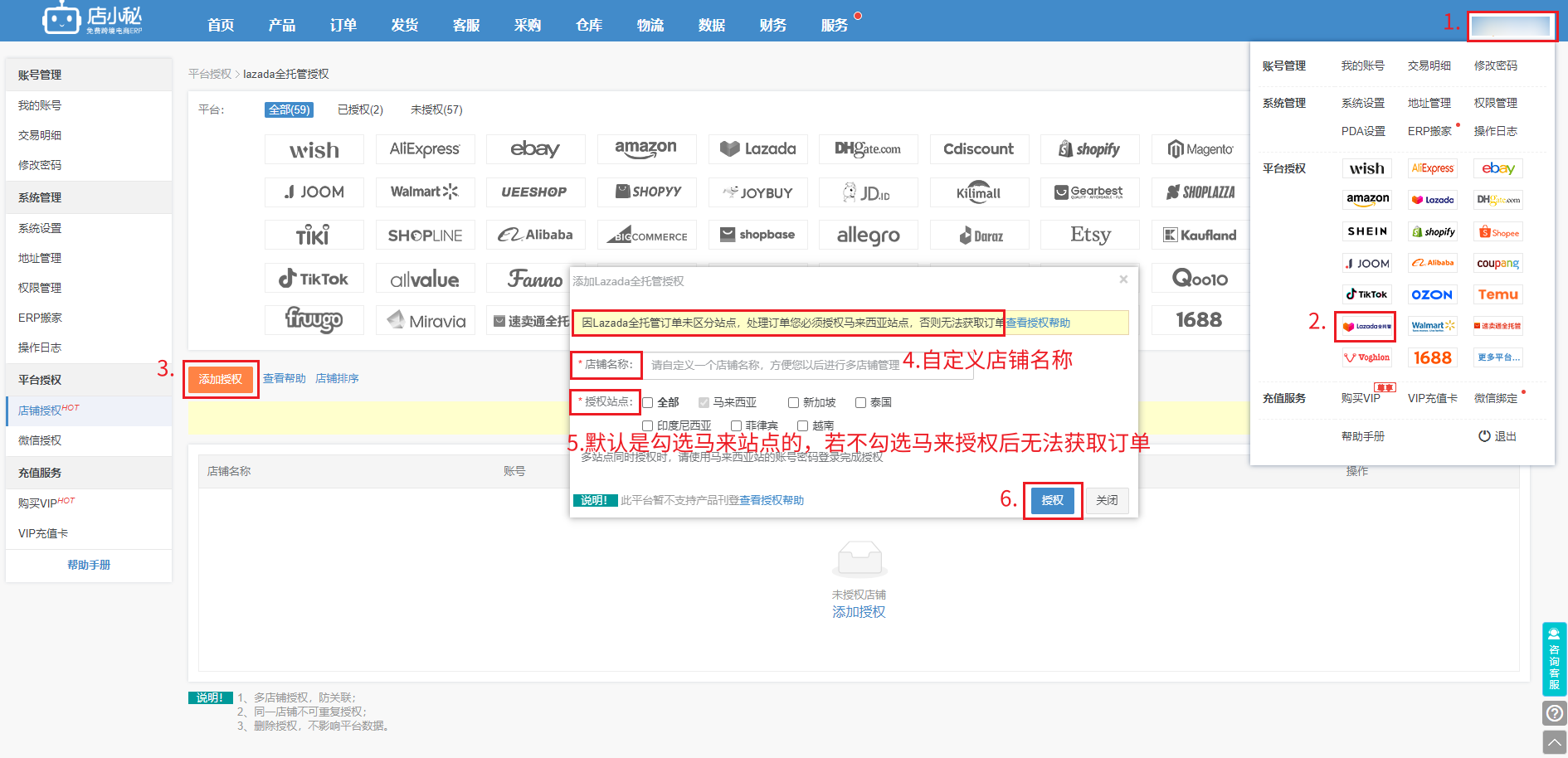The width and height of the screenshot is (1568, 758).
Task: Select the 全部(59) filter tab
Action: pyautogui.click(x=290, y=109)
